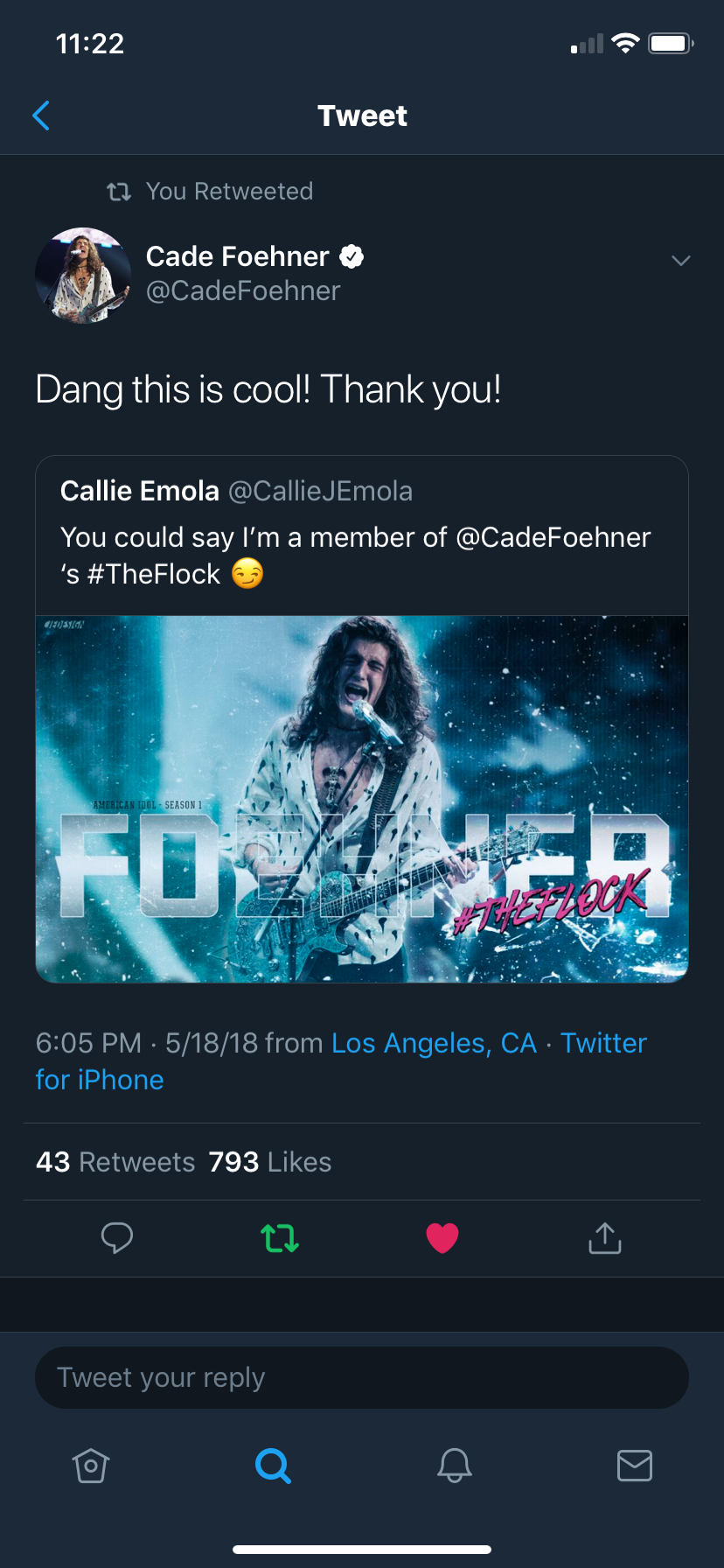This screenshot has width=724, height=1568.
Task: Open the Home tab
Action: point(91,1466)
